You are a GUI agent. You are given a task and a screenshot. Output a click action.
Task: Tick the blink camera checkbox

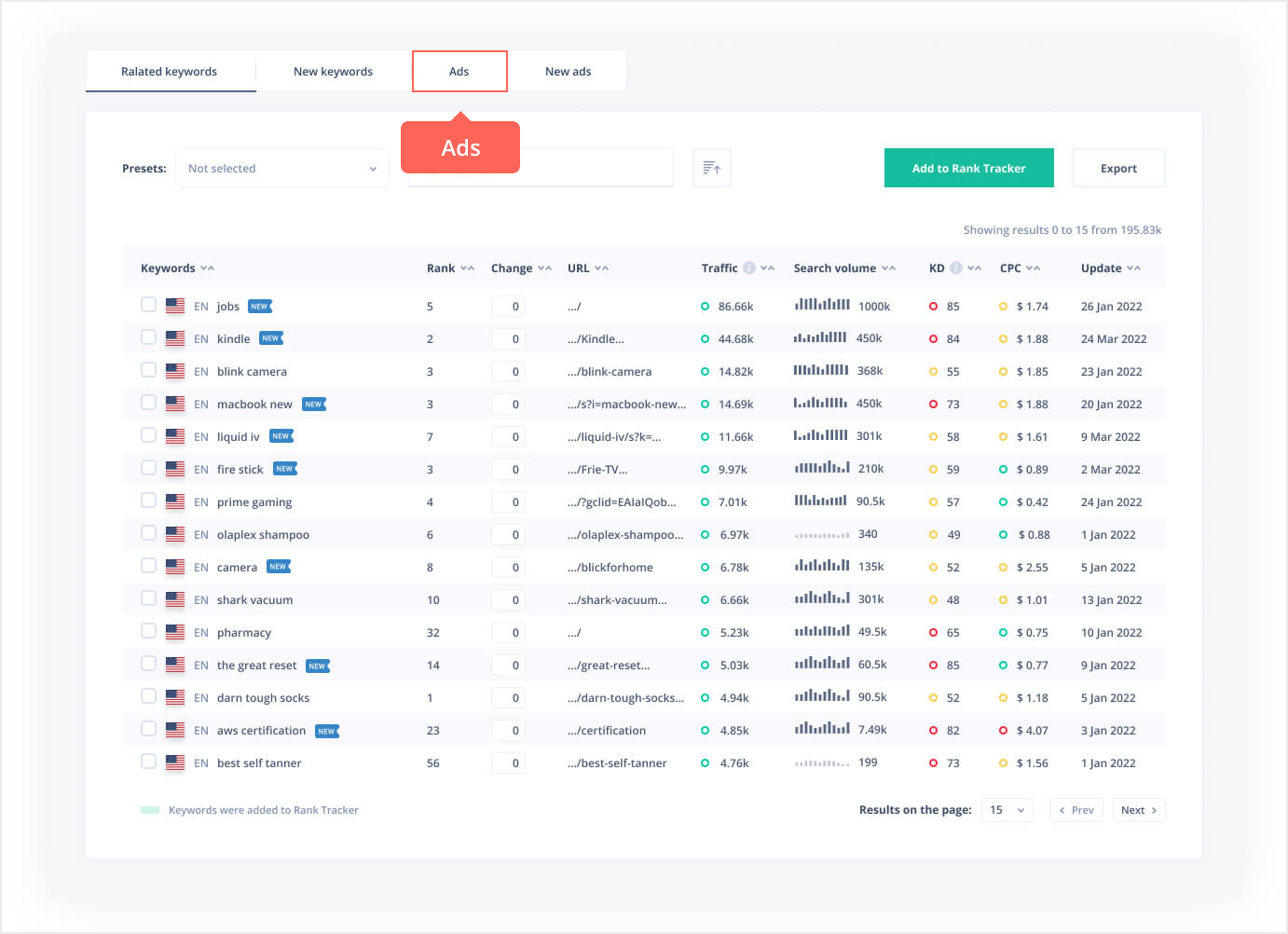(148, 370)
